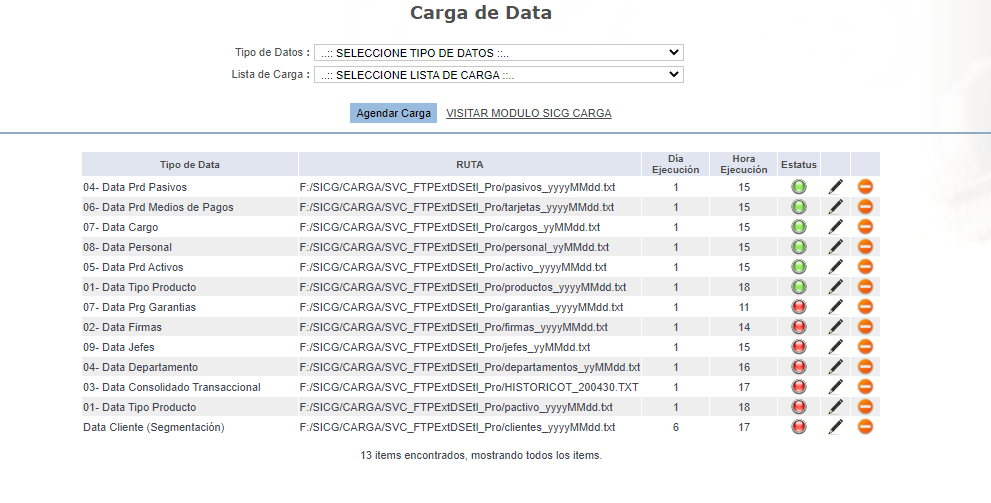The image size is (991, 503).
Task: Toggle red status of Data Cliente (Segmentación)
Action: (799, 427)
